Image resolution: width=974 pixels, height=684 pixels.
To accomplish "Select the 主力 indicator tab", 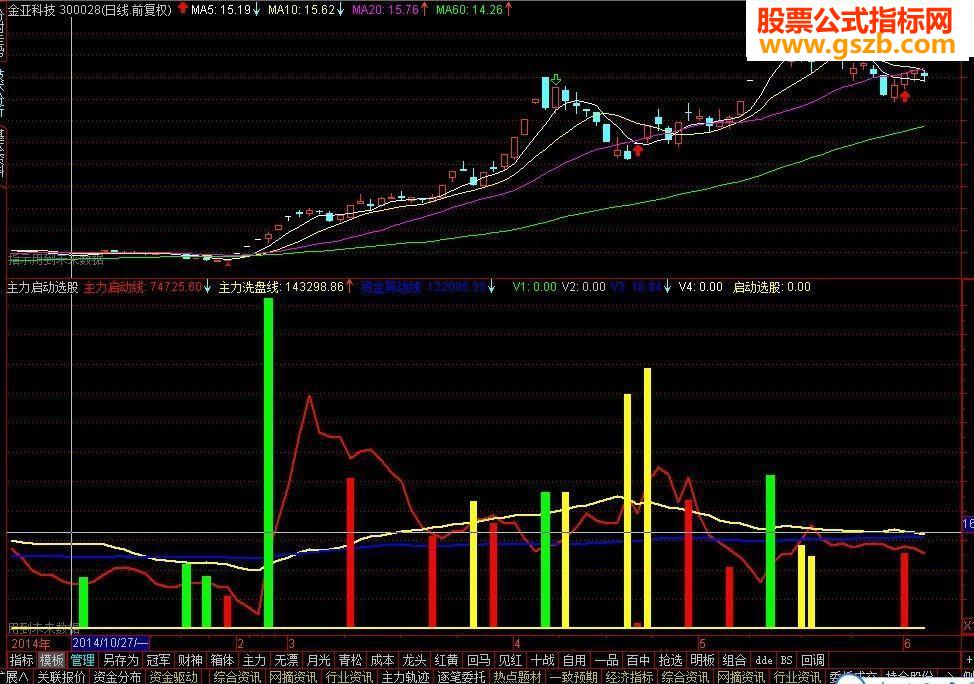I will pos(254,660).
